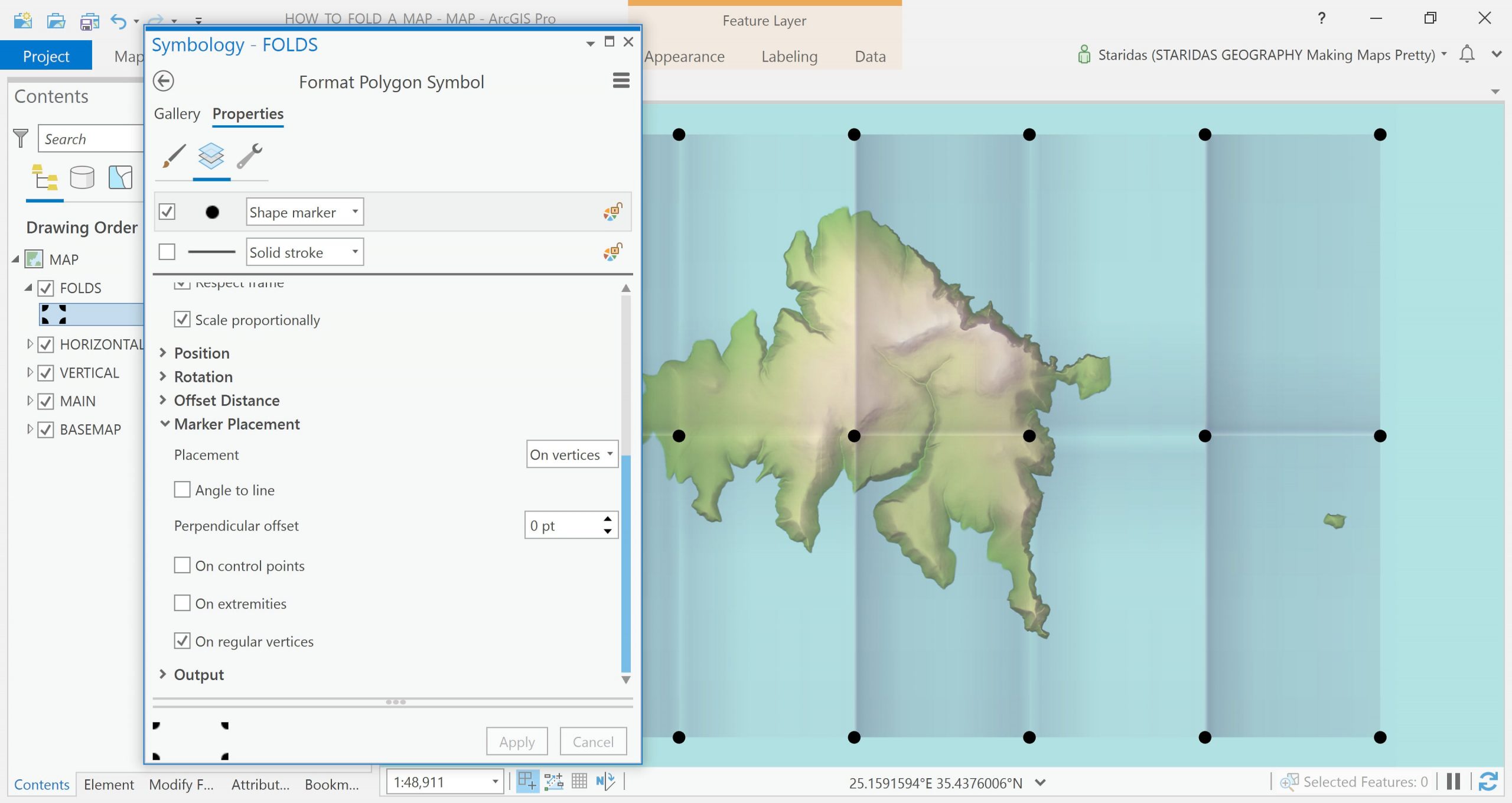Click the Cancel button
Viewport: 1512px width, 803px height.
tap(593, 742)
